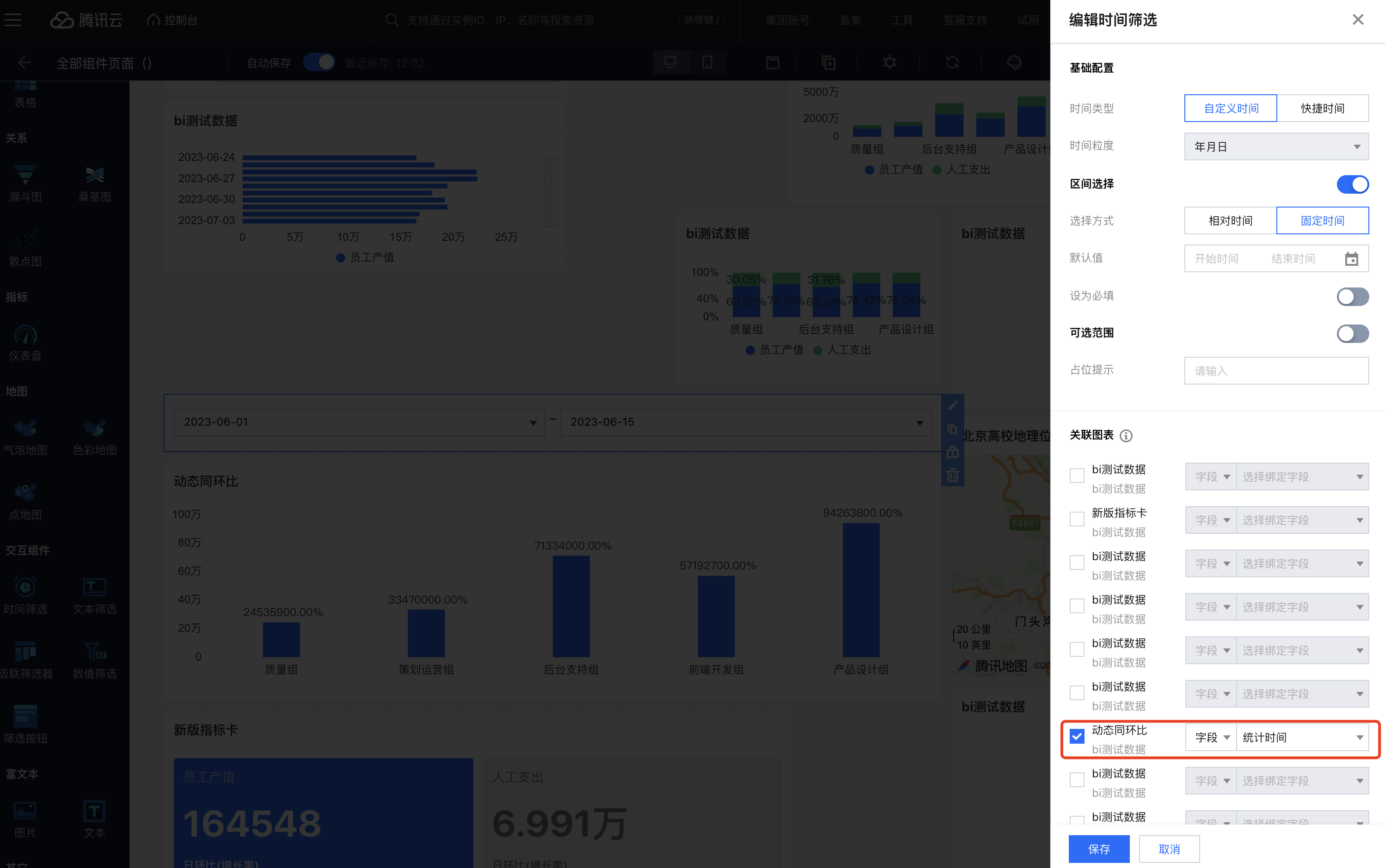Enable the 设为必填 switch

(x=1352, y=296)
